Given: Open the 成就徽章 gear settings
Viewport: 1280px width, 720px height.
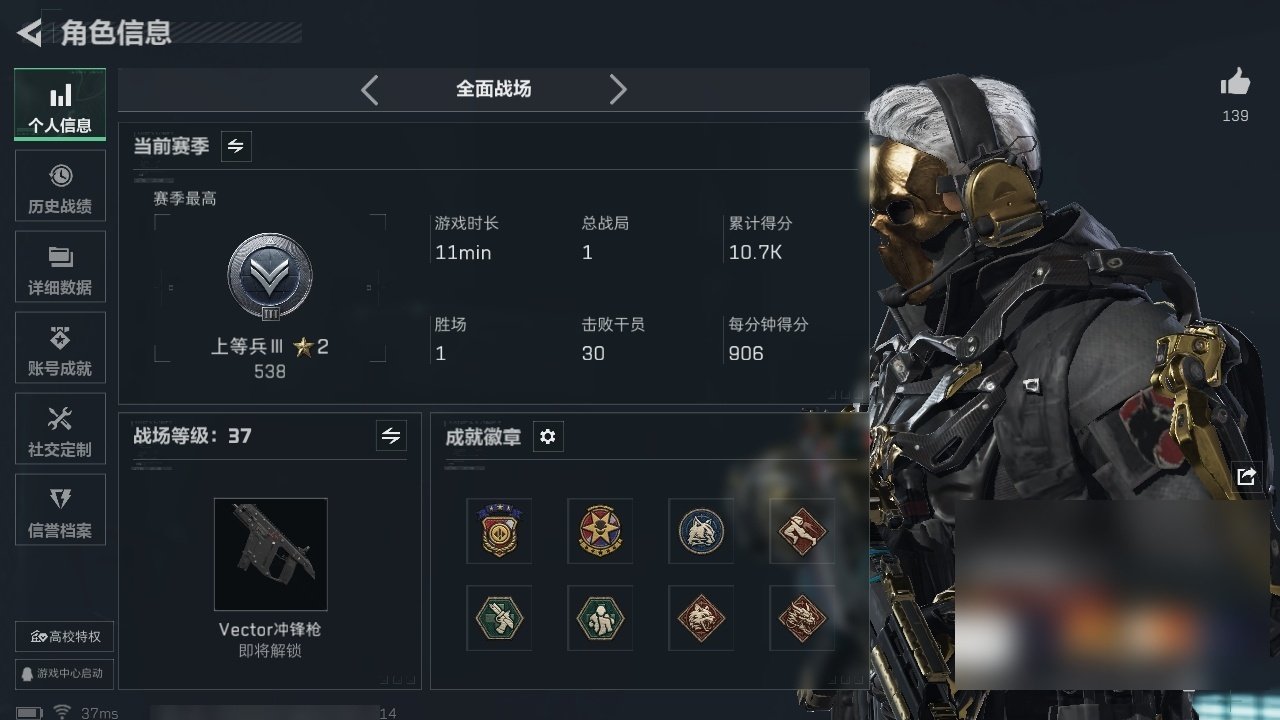Looking at the screenshot, I should point(548,437).
